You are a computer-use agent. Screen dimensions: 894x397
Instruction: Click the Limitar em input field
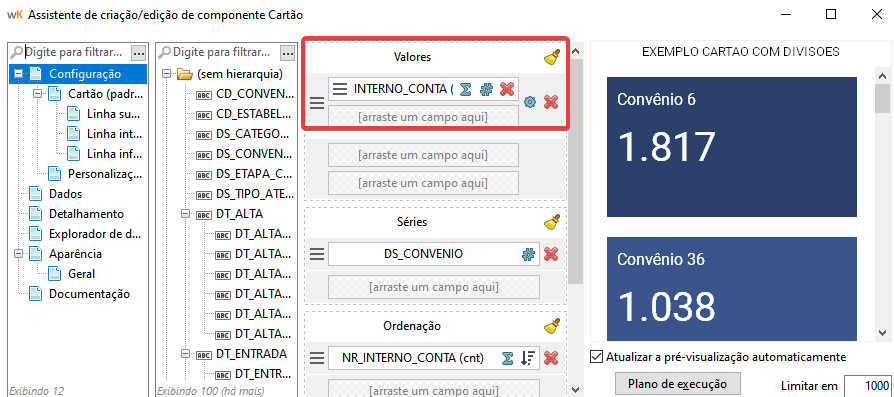click(867, 386)
